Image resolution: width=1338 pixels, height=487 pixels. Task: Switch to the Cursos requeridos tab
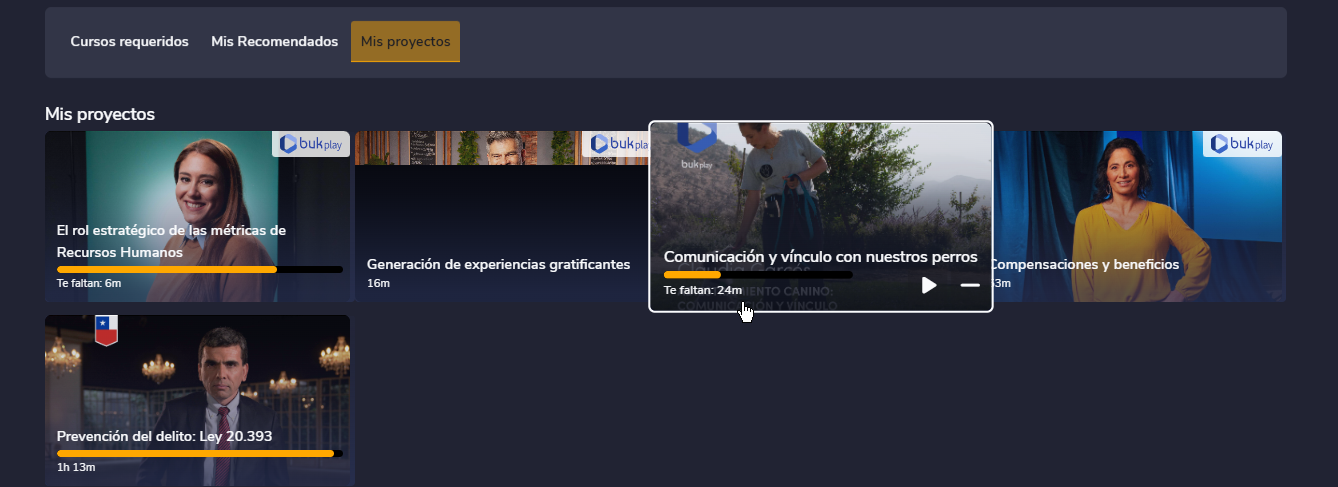[129, 42]
